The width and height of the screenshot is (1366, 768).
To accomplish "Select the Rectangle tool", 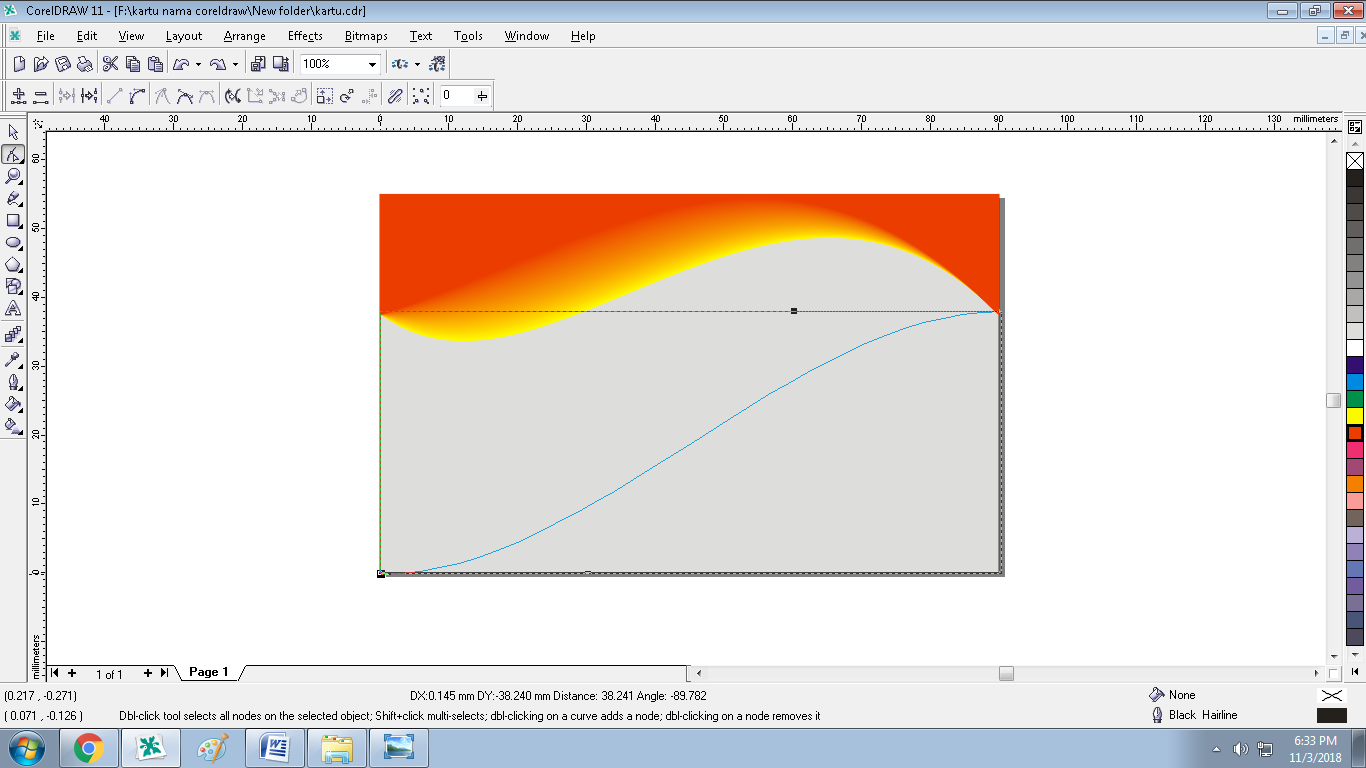I will (x=14, y=220).
